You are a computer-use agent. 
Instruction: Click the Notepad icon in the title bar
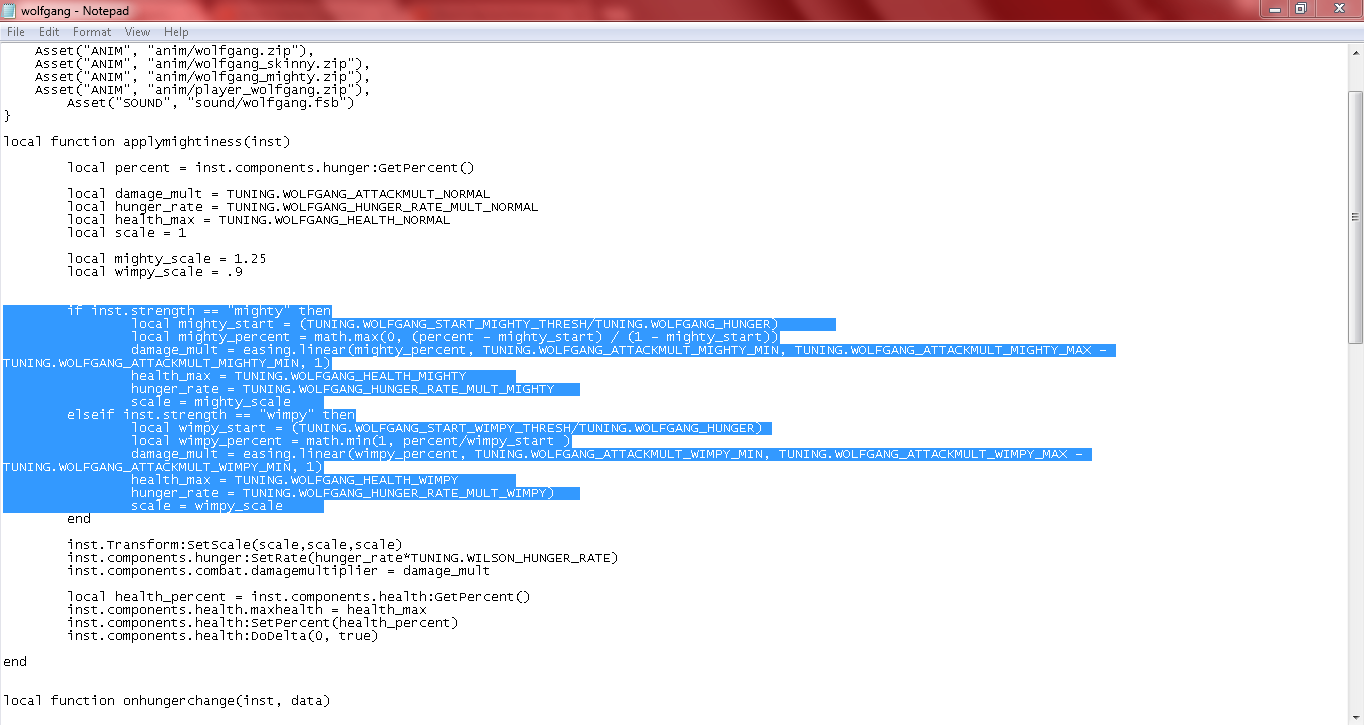pos(10,9)
